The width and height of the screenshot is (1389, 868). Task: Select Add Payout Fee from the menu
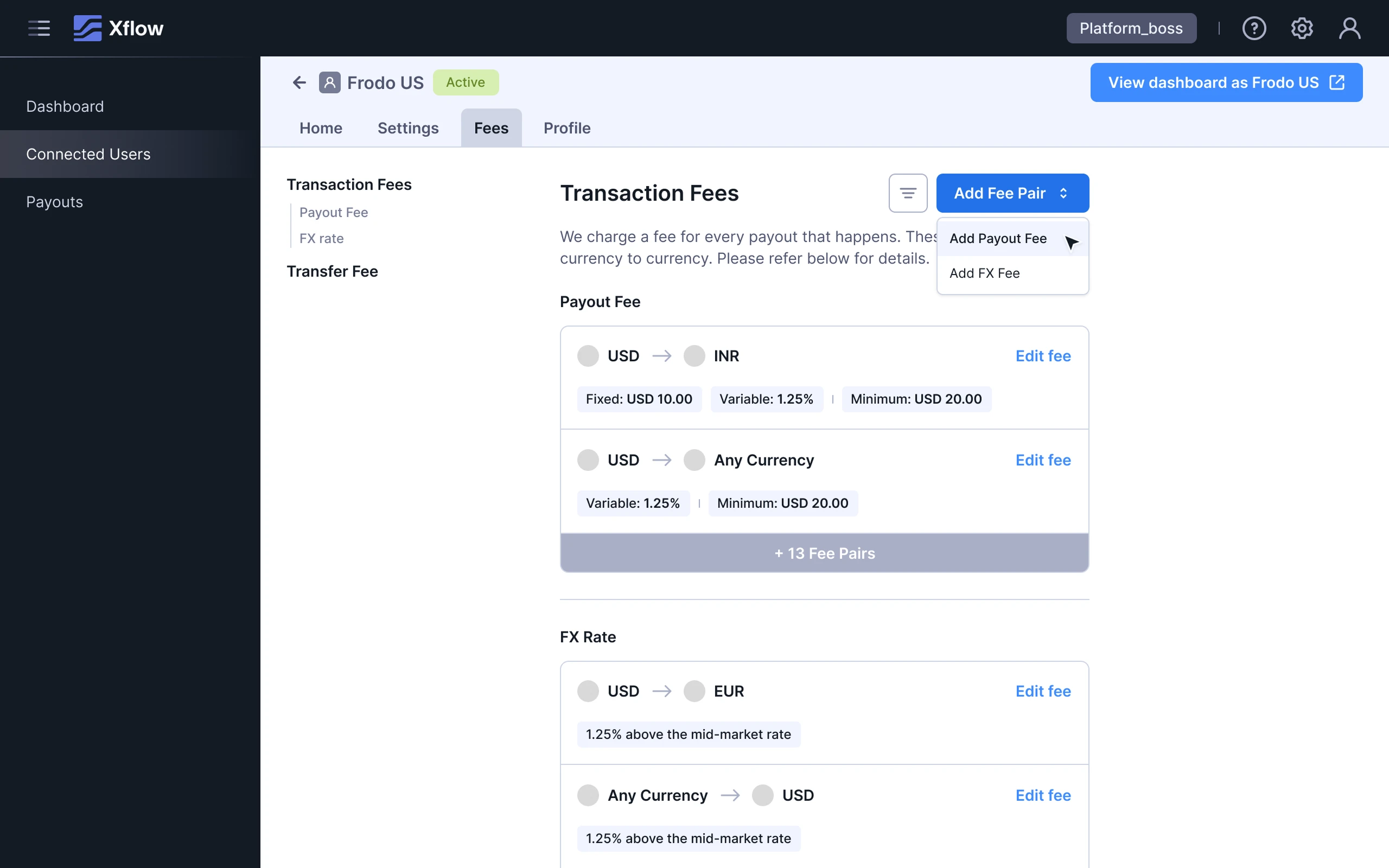click(x=998, y=238)
